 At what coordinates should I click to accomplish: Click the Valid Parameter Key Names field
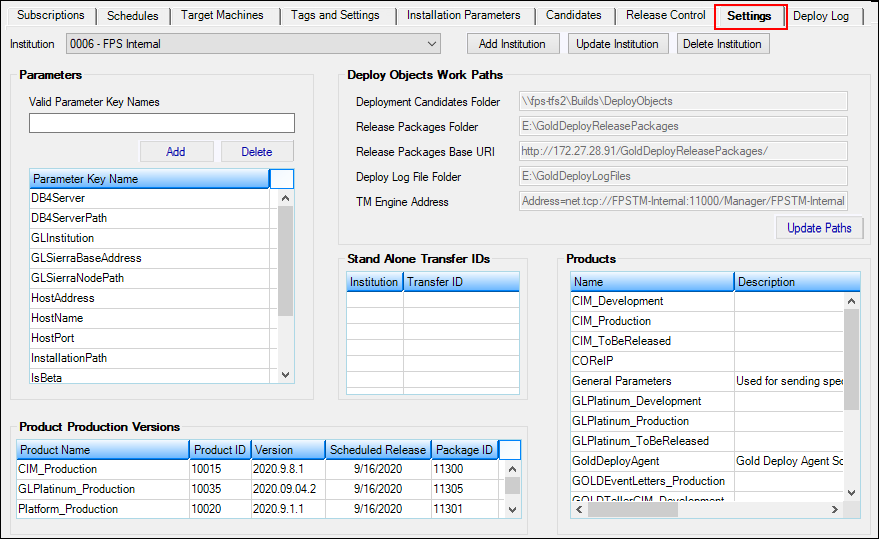(x=162, y=123)
